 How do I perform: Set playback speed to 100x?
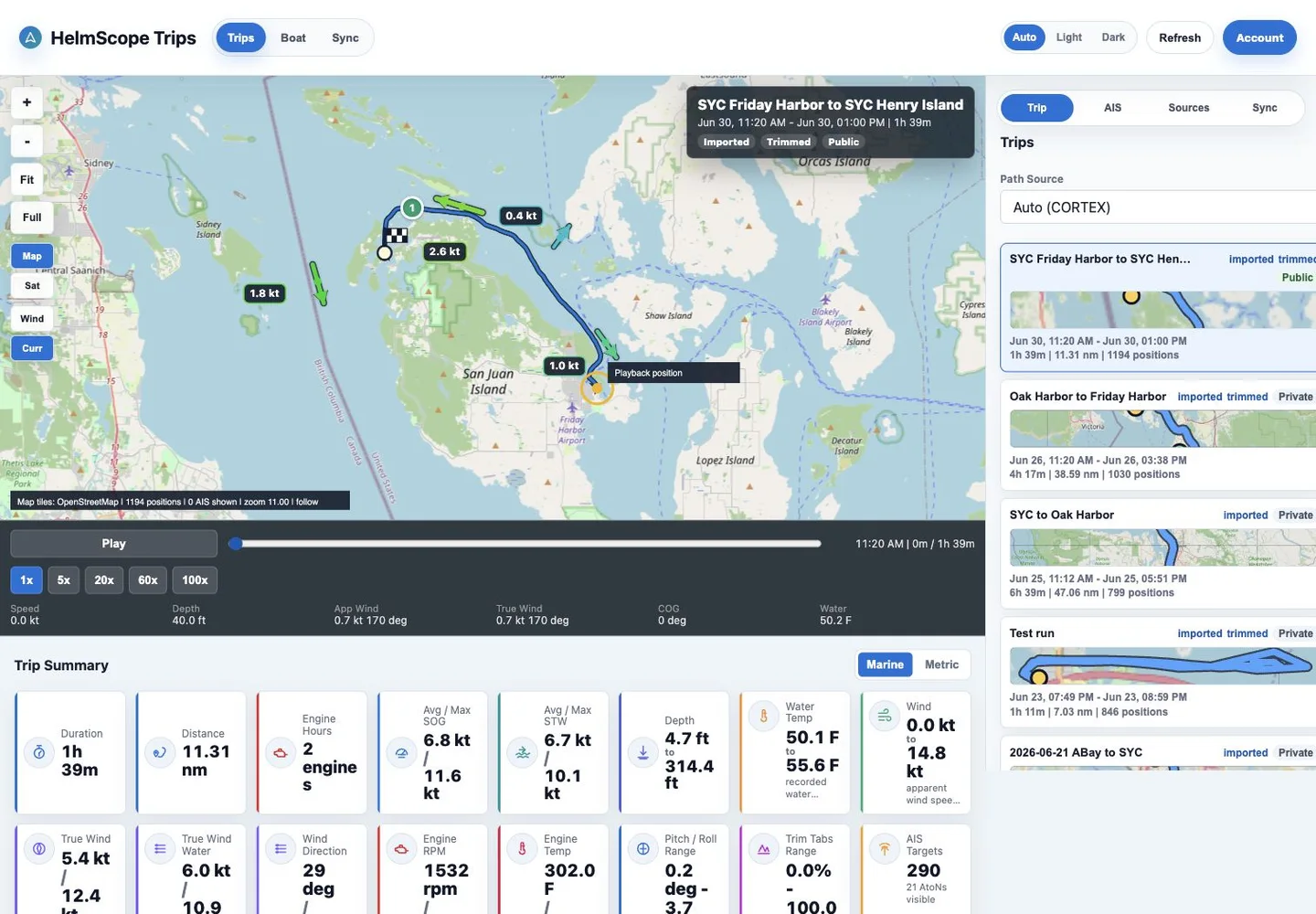195,579
